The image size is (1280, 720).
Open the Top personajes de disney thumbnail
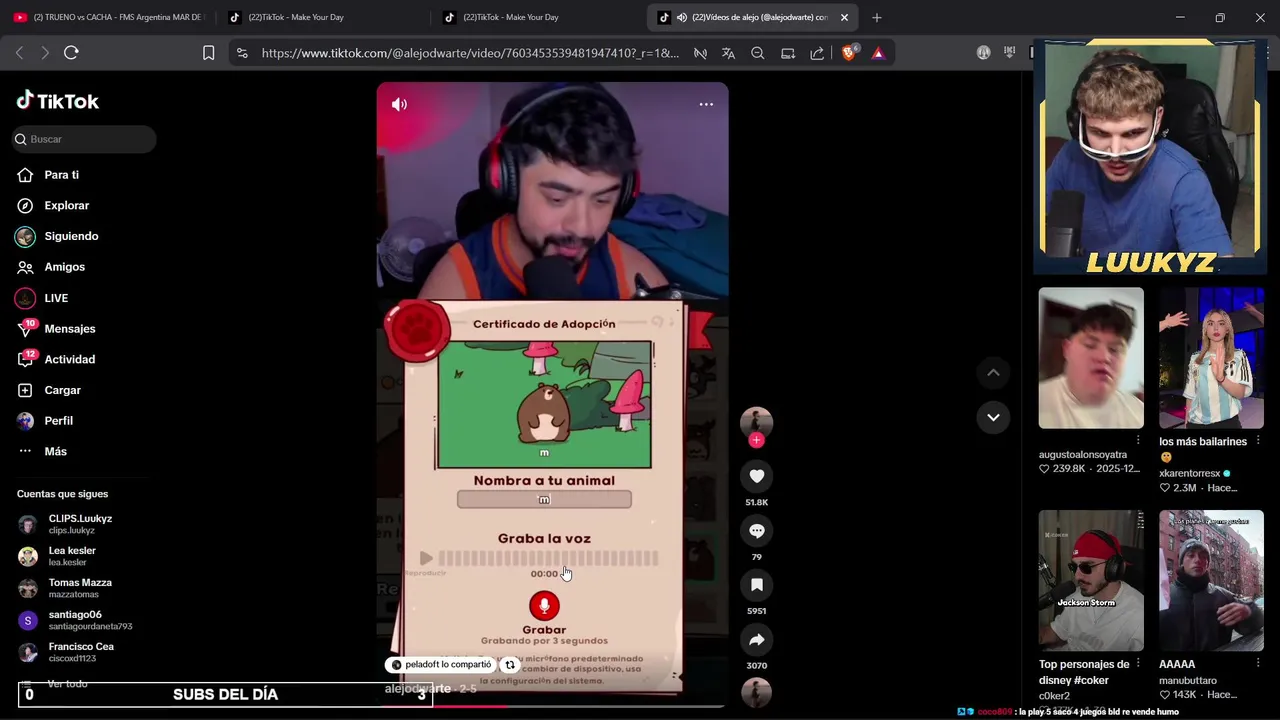pos(1091,581)
